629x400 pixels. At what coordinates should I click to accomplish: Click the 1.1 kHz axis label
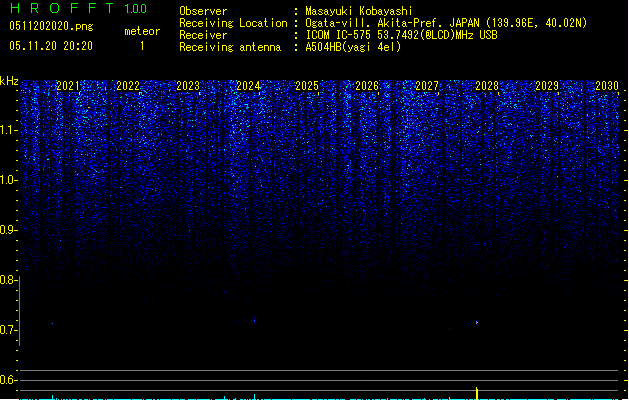[8, 130]
